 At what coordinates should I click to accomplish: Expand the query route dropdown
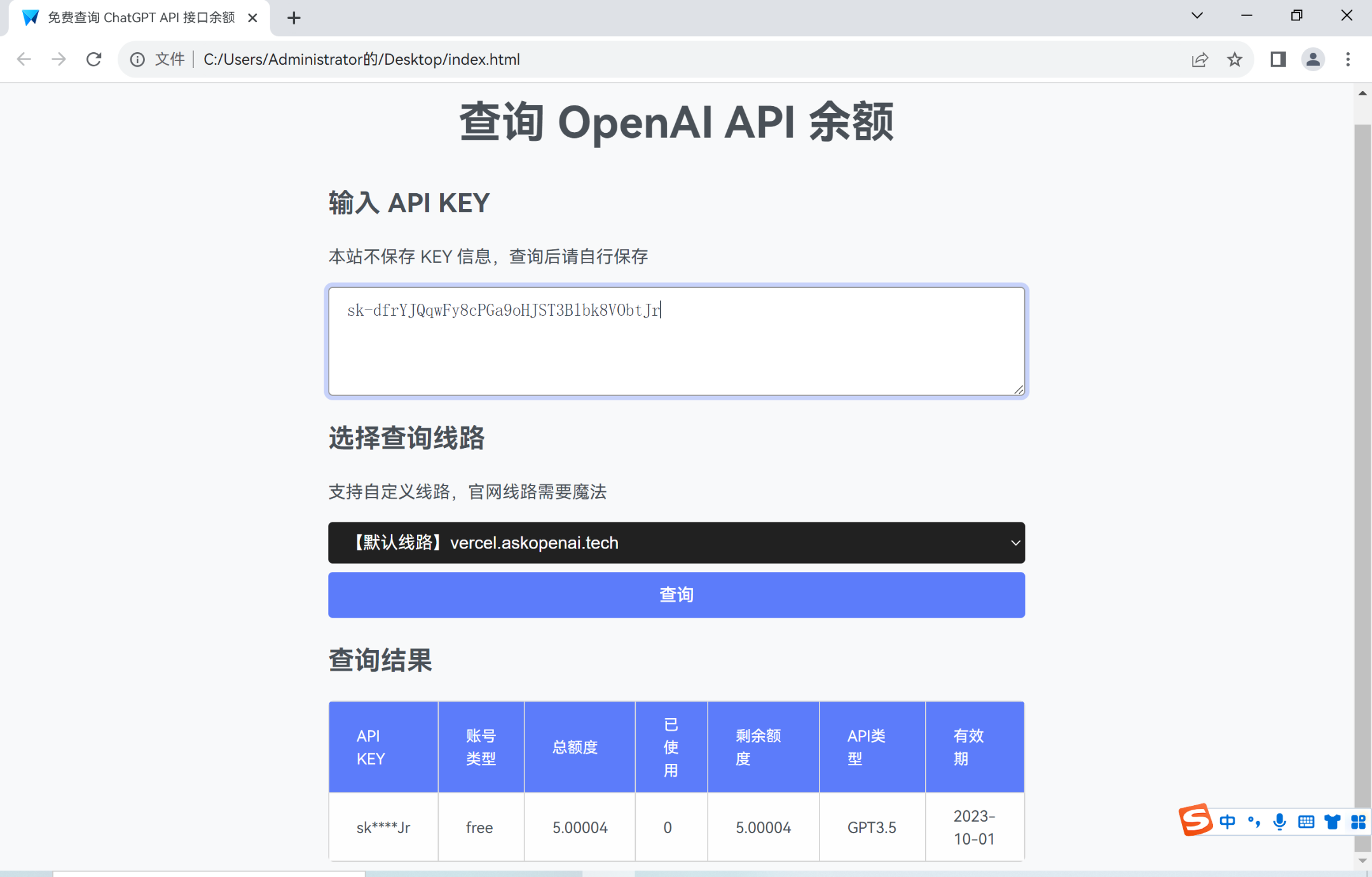(676, 543)
